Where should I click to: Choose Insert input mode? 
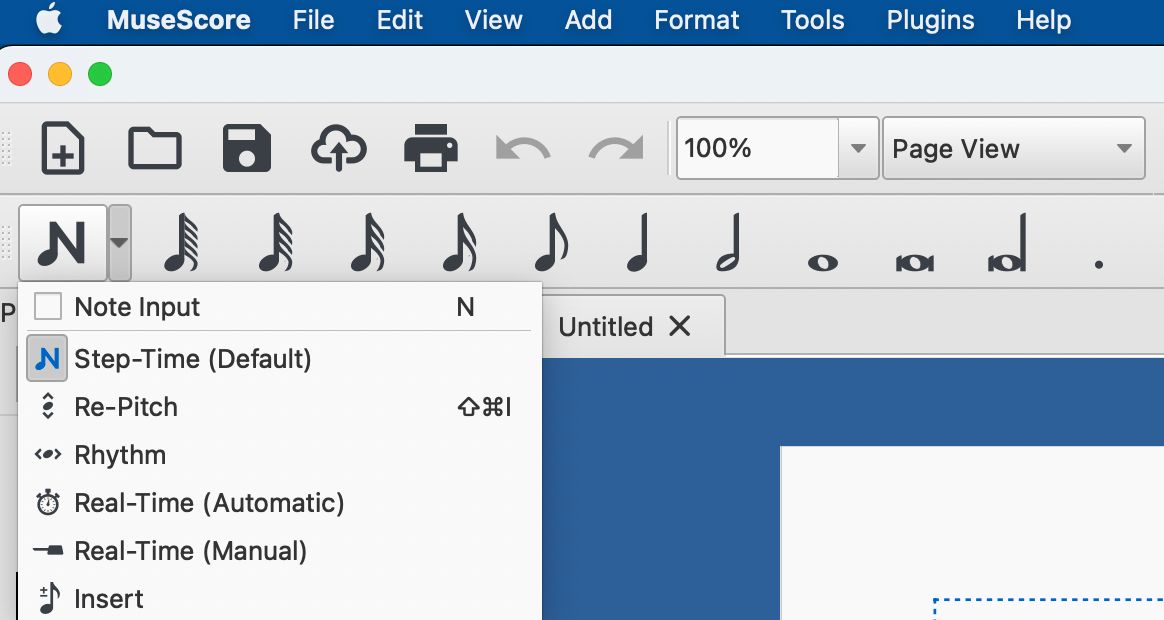[x=281, y=598]
